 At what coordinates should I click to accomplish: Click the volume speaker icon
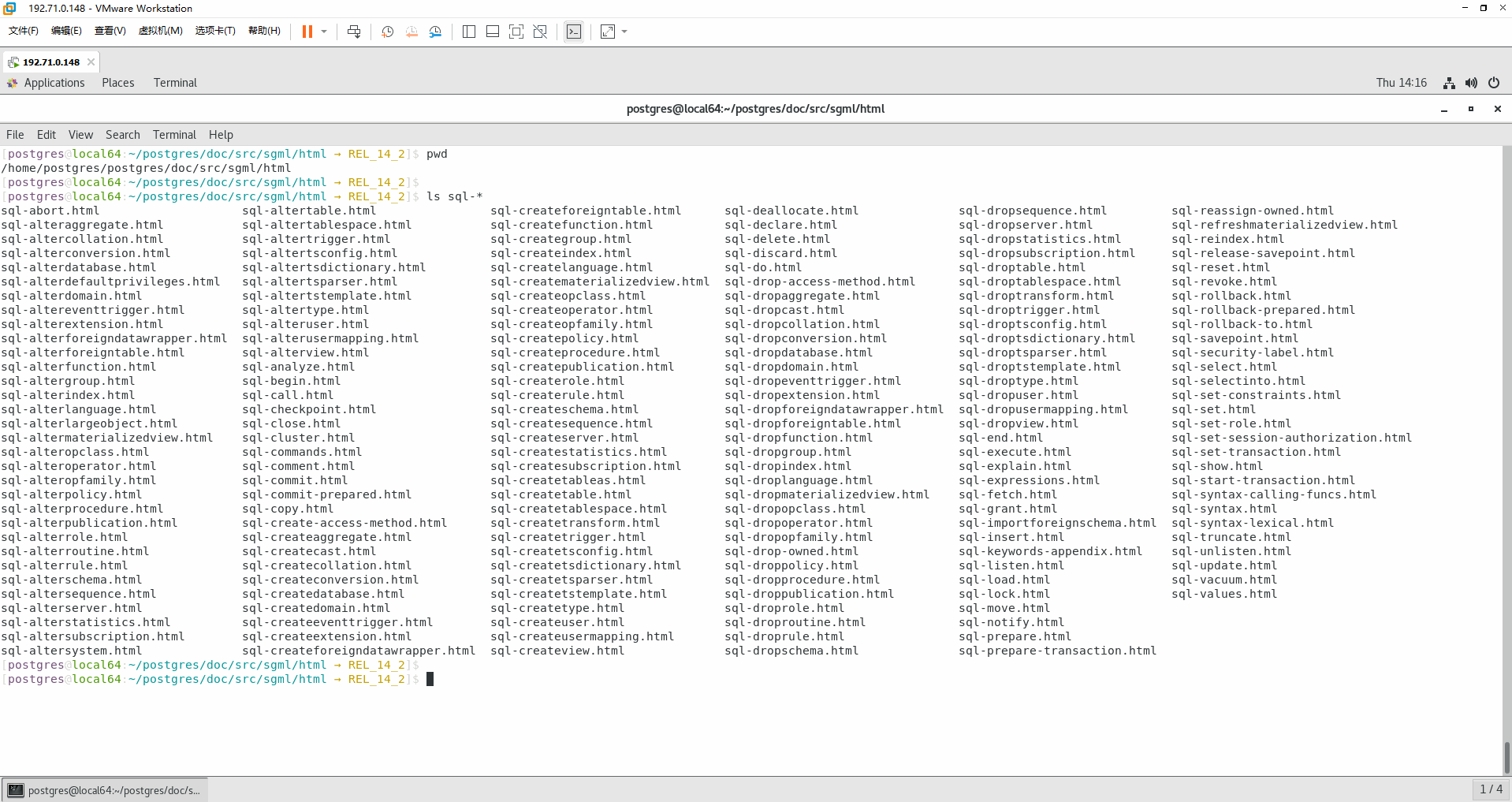point(1471,83)
